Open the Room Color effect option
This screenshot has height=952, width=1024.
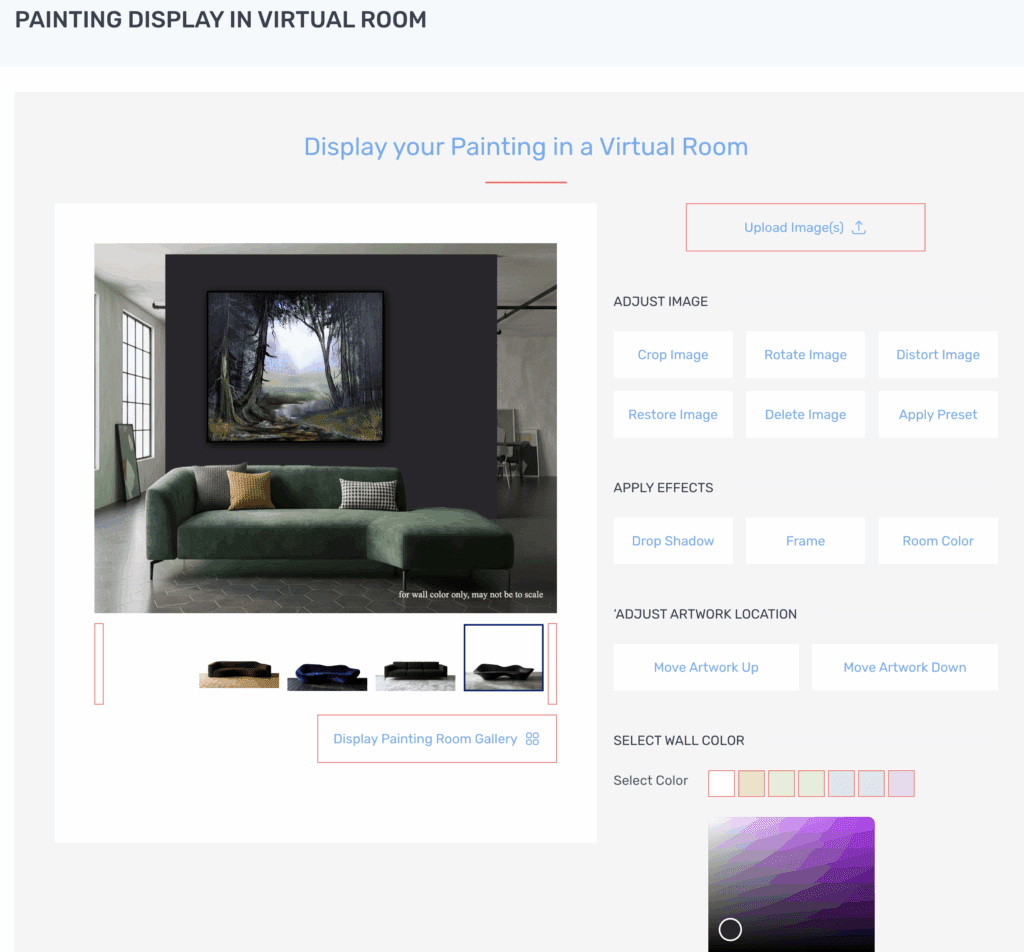(x=938, y=540)
